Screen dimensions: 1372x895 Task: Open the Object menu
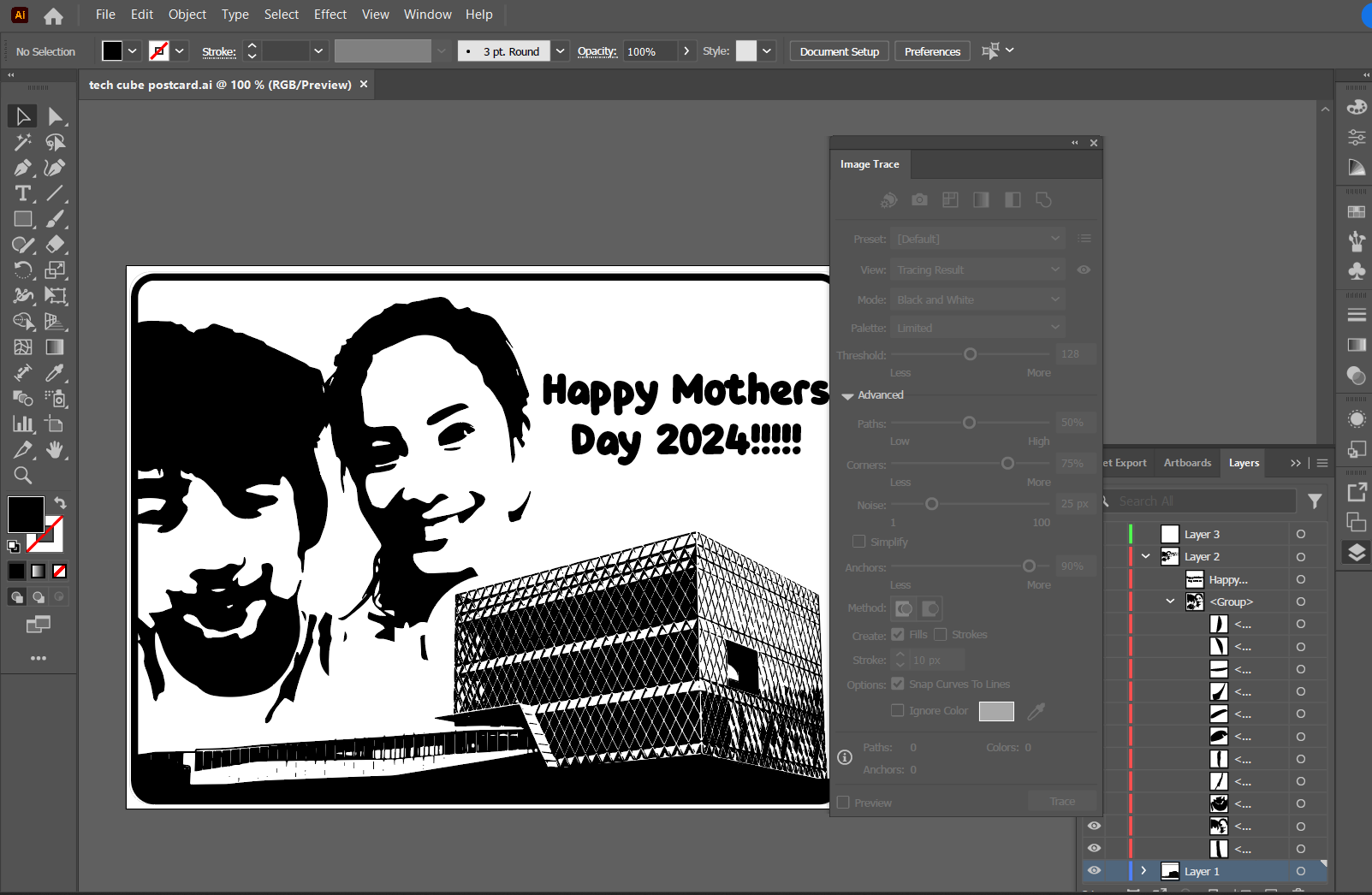187,15
